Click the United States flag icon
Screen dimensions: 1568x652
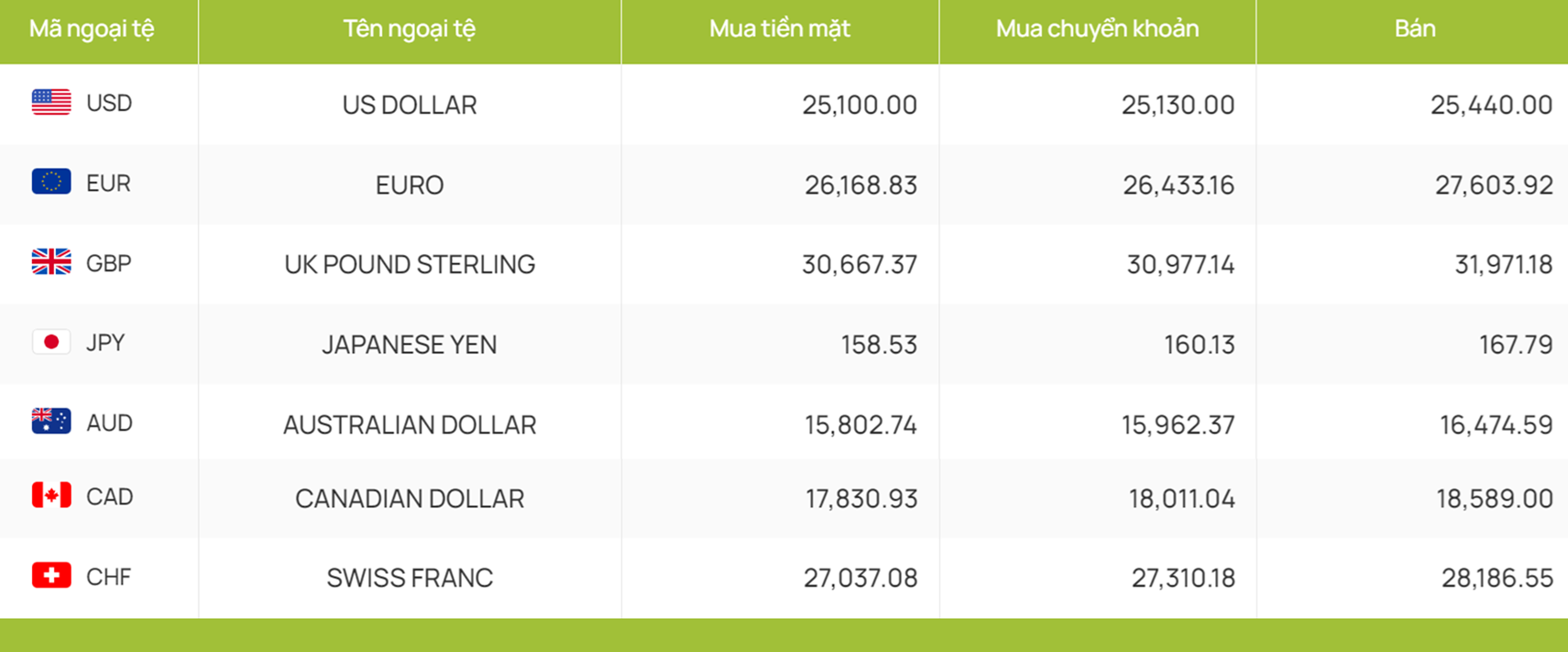pyautogui.click(x=51, y=102)
